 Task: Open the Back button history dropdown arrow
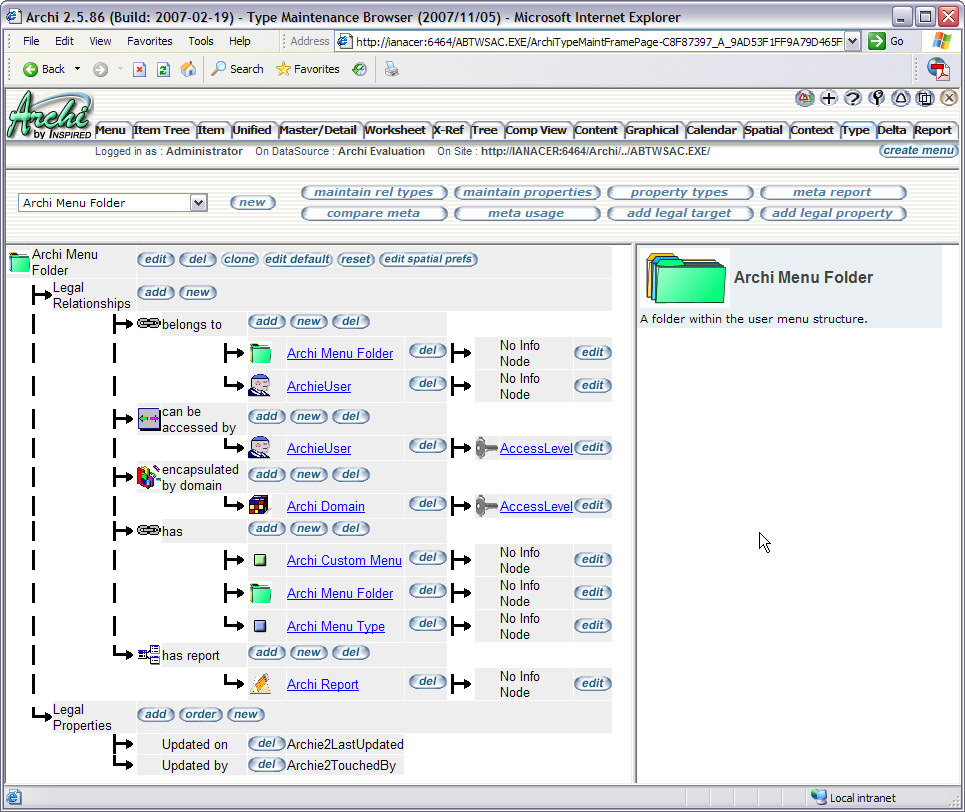pyautogui.click(x=78, y=69)
